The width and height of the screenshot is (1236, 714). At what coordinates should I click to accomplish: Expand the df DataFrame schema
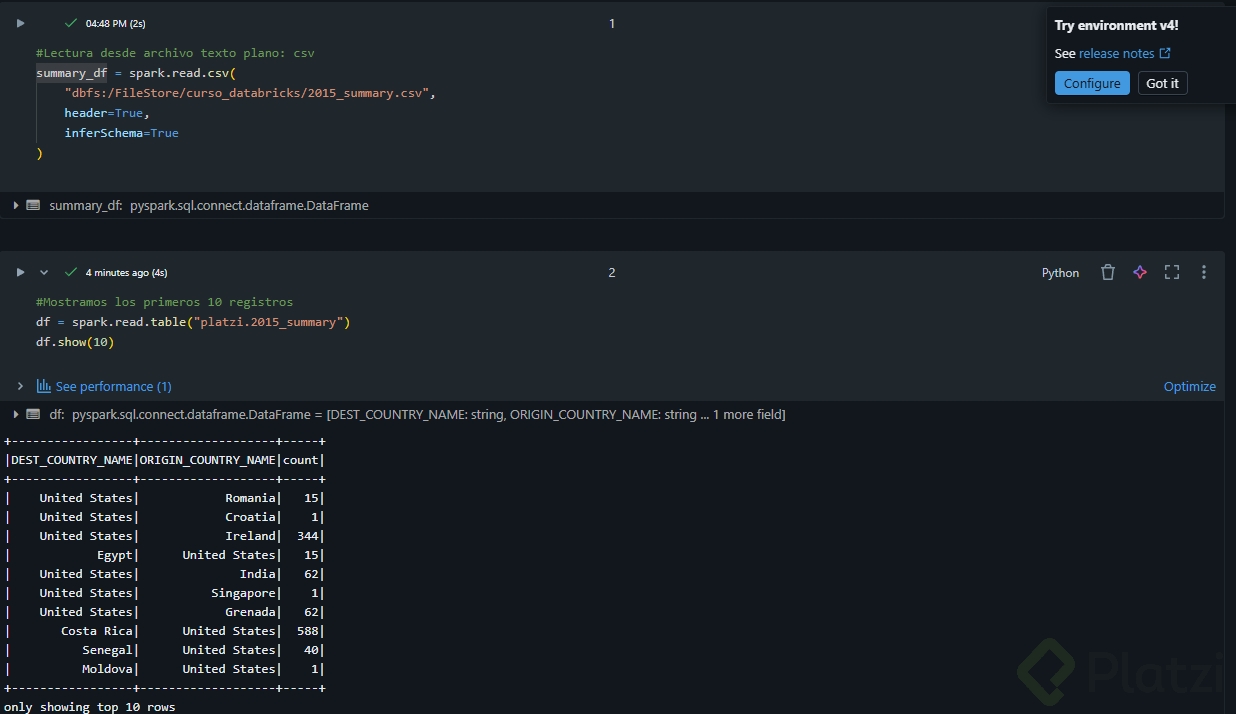tap(16, 414)
